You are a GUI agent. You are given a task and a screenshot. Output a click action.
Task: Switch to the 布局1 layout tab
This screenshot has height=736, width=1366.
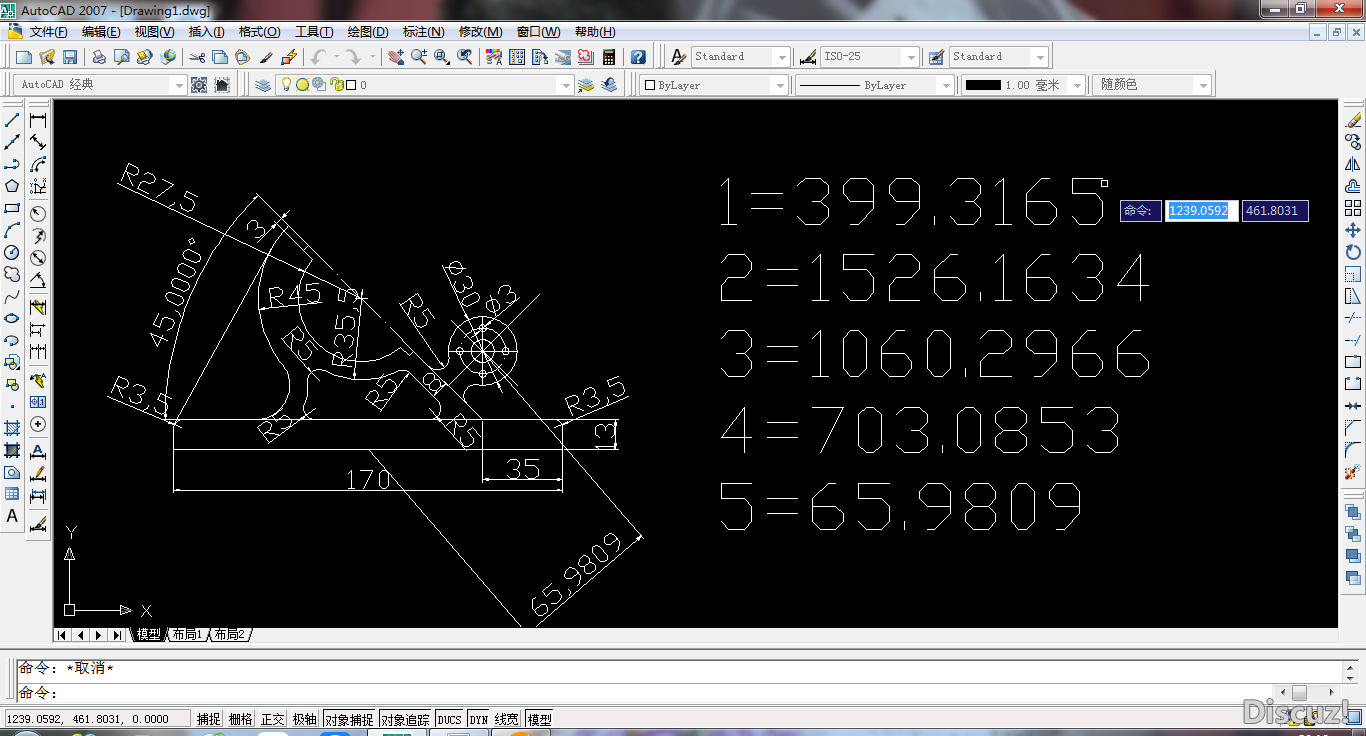click(x=187, y=634)
